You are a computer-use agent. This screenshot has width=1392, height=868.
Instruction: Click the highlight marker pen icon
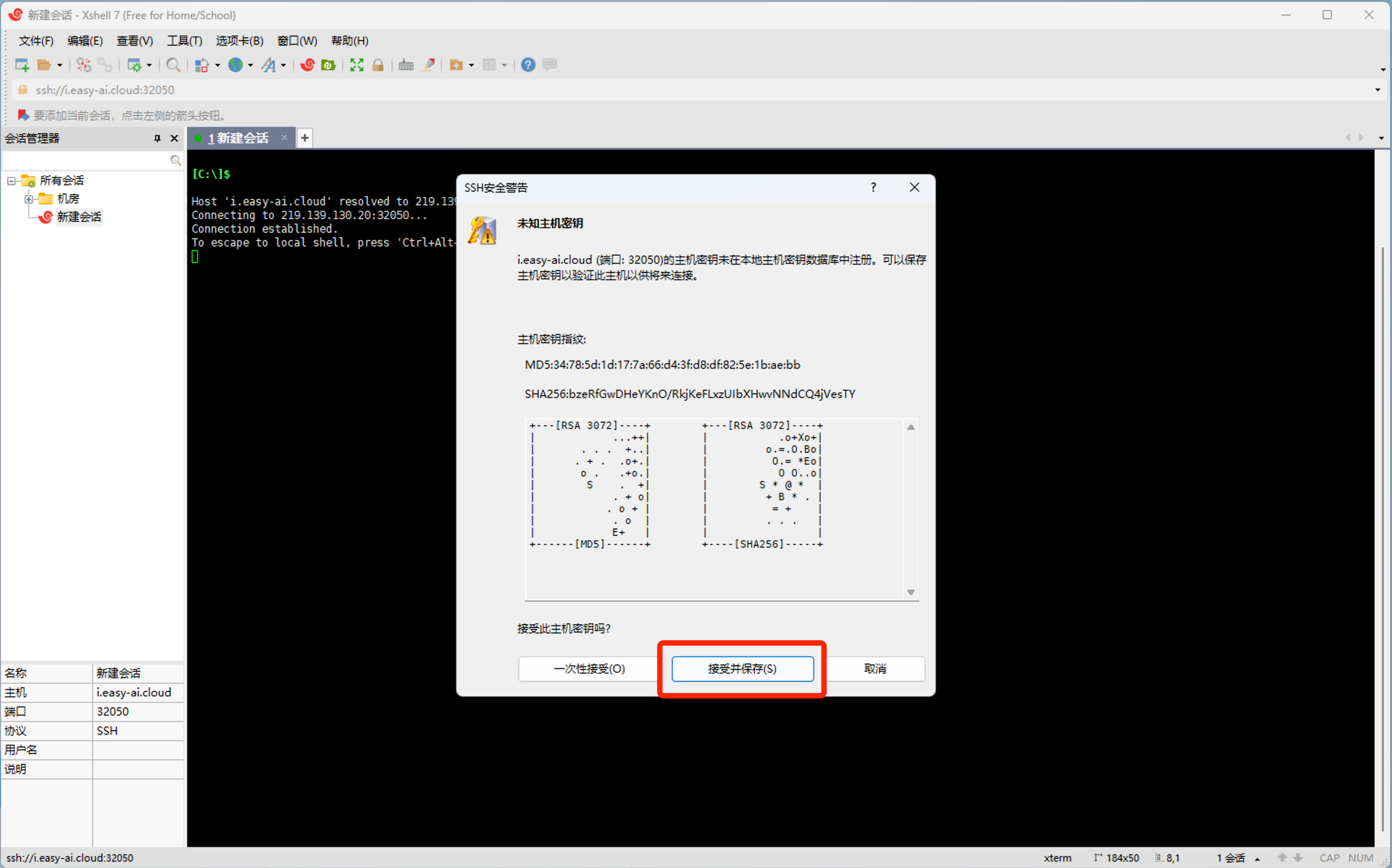(x=428, y=65)
